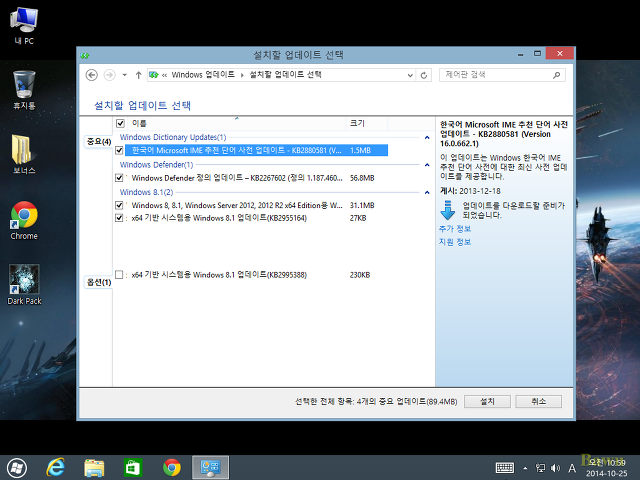Click 설치할 업데이트 선택 breadcrumb segment
Viewport: 640px width, 480px height.
point(285,75)
